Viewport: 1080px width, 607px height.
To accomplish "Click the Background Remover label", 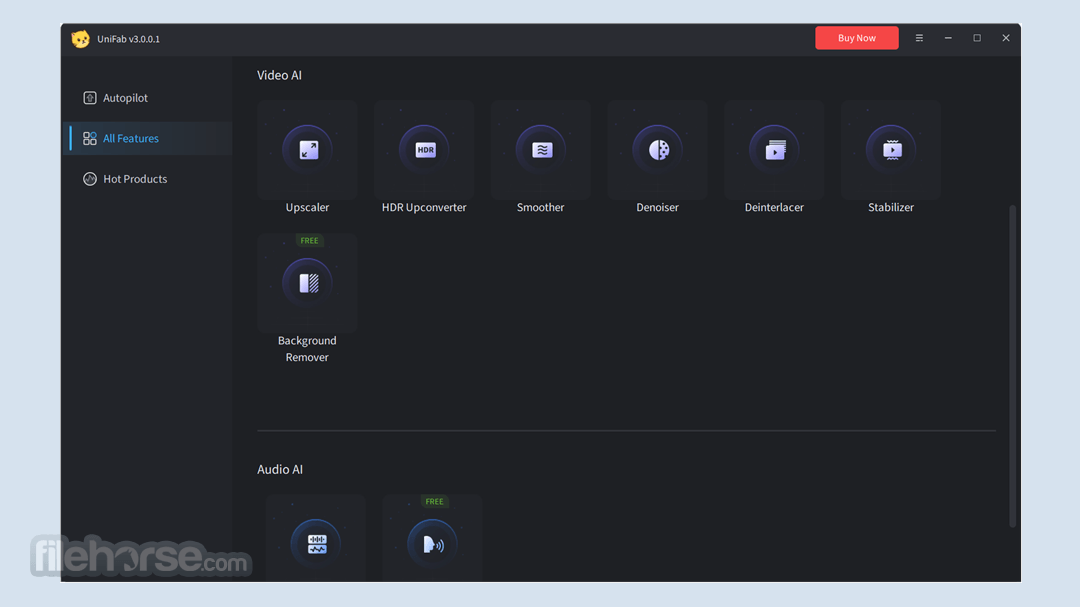I will pos(307,349).
